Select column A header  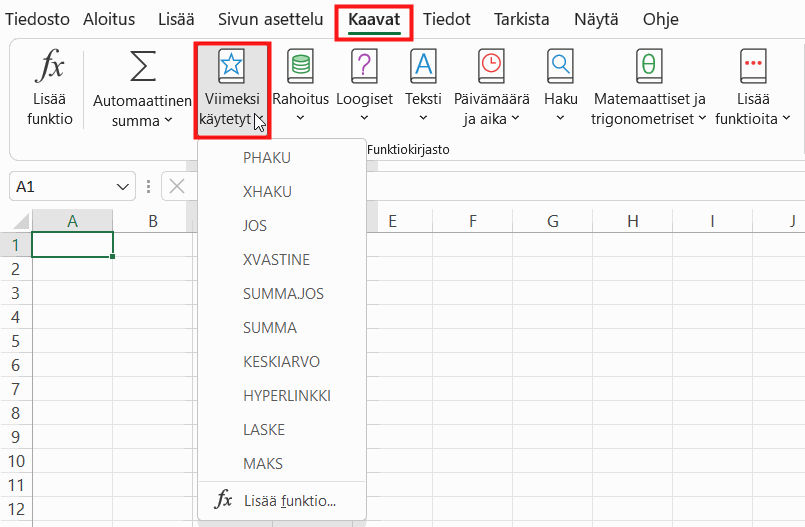tap(72, 221)
